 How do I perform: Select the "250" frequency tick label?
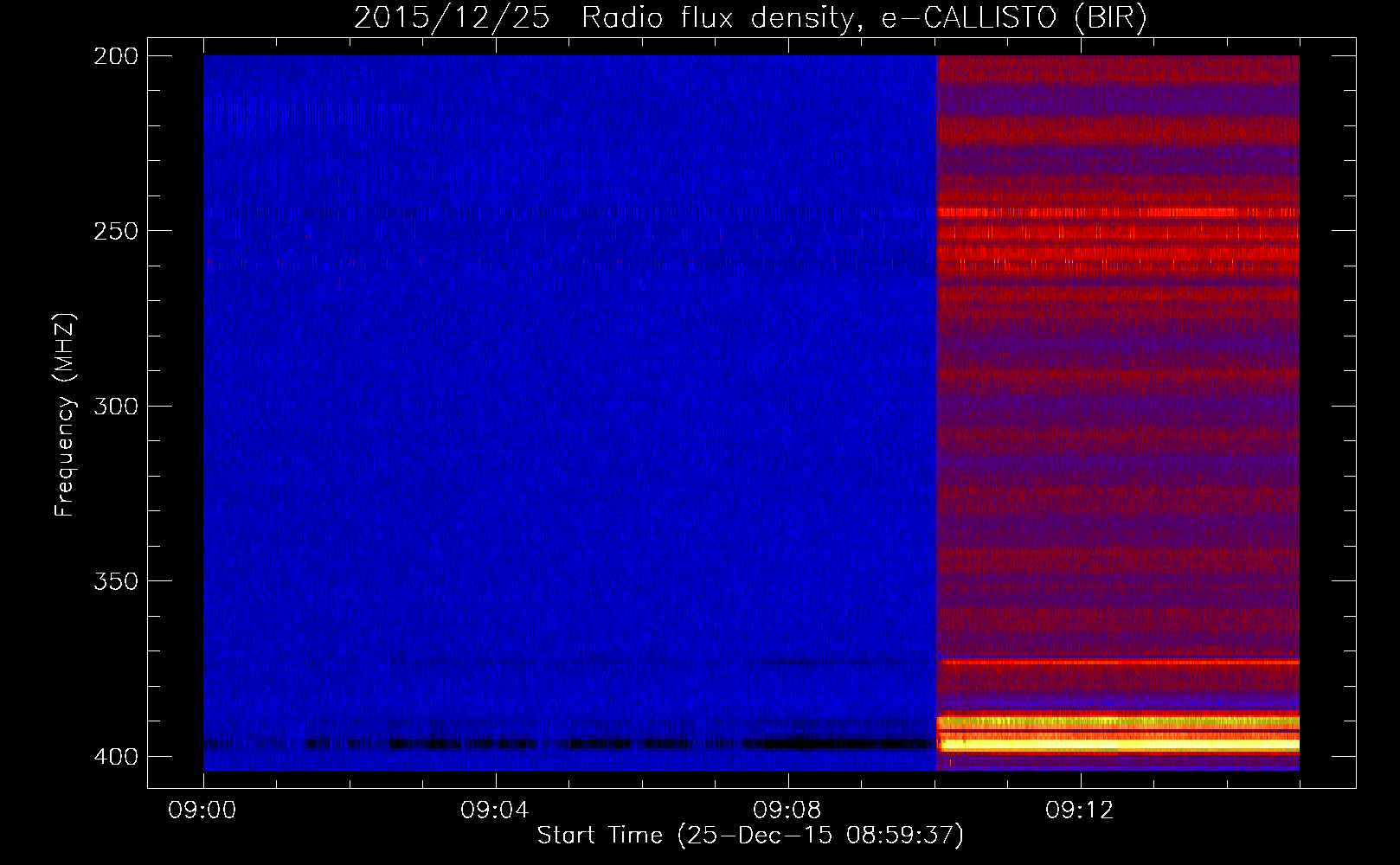(x=116, y=231)
